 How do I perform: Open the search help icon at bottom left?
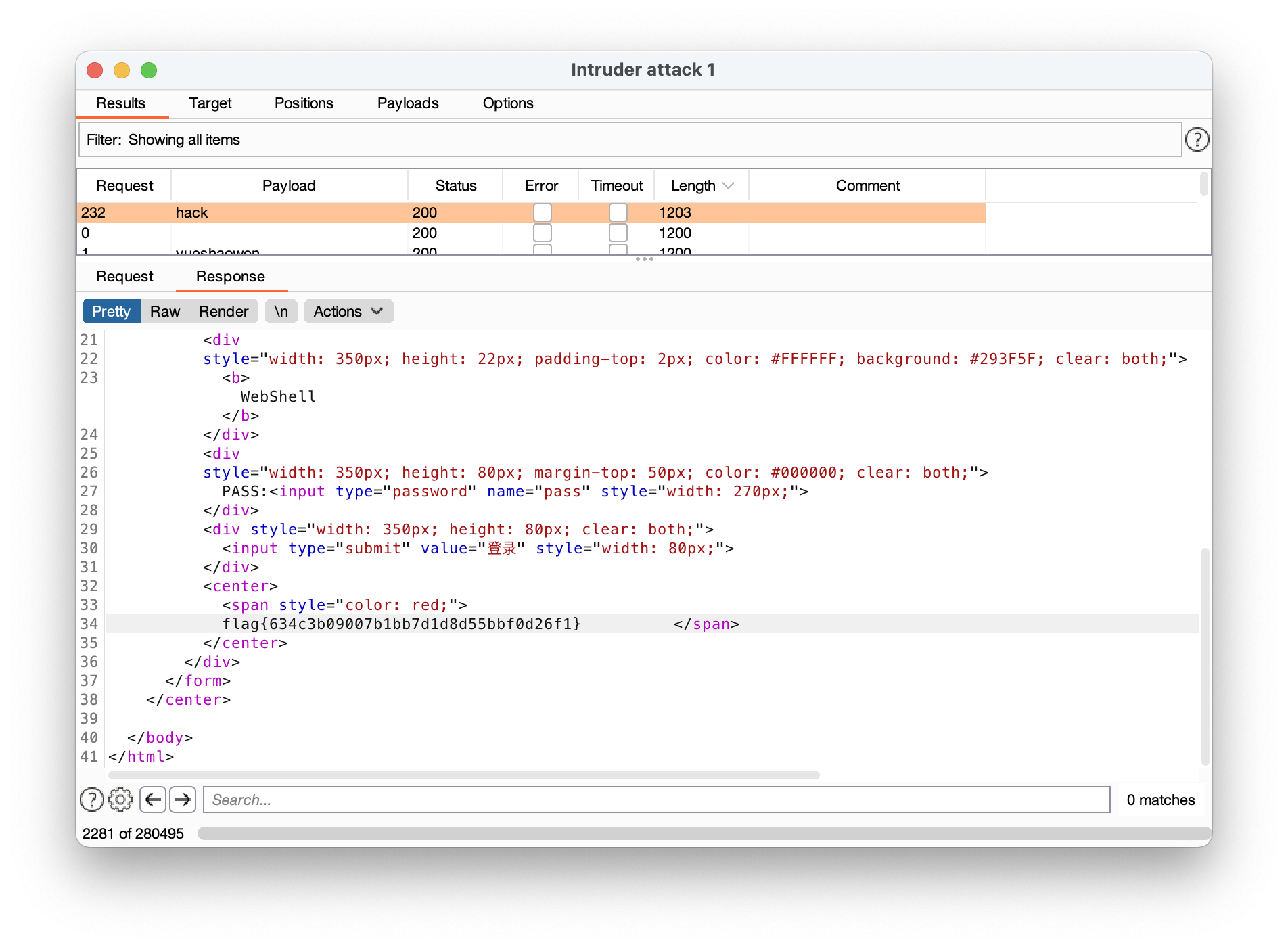pyautogui.click(x=92, y=800)
